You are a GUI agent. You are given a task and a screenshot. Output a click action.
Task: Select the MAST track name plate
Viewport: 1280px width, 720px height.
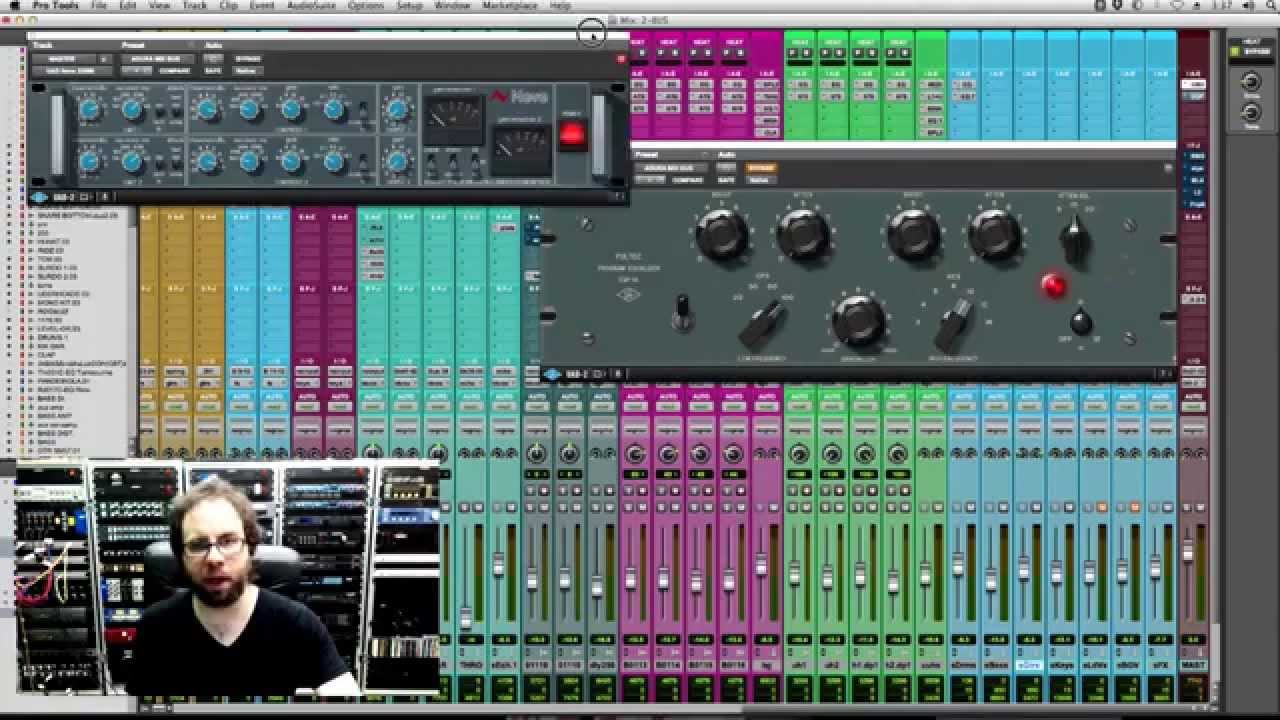[1193, 665]
